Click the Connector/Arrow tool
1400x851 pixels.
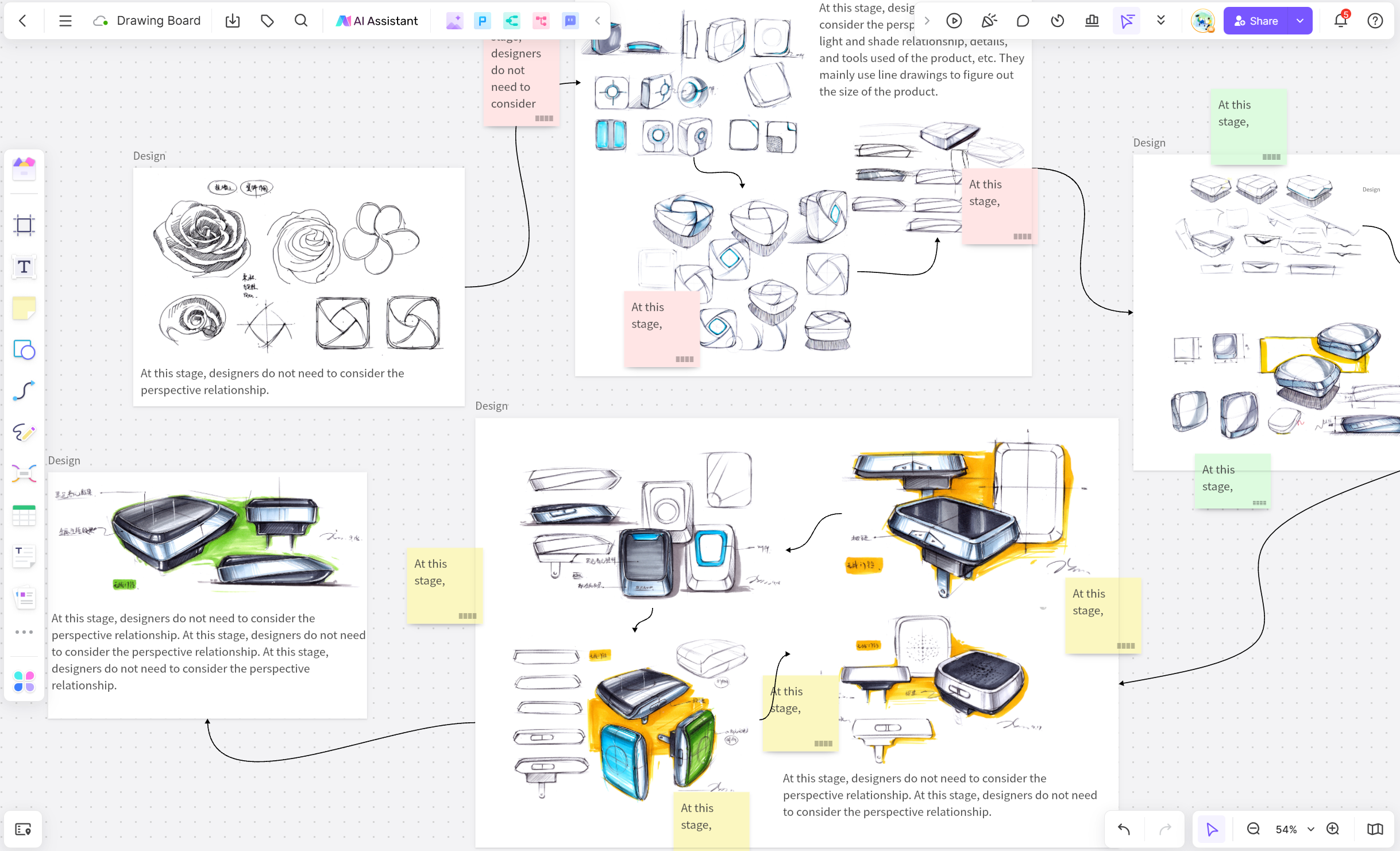click(24, 390)
